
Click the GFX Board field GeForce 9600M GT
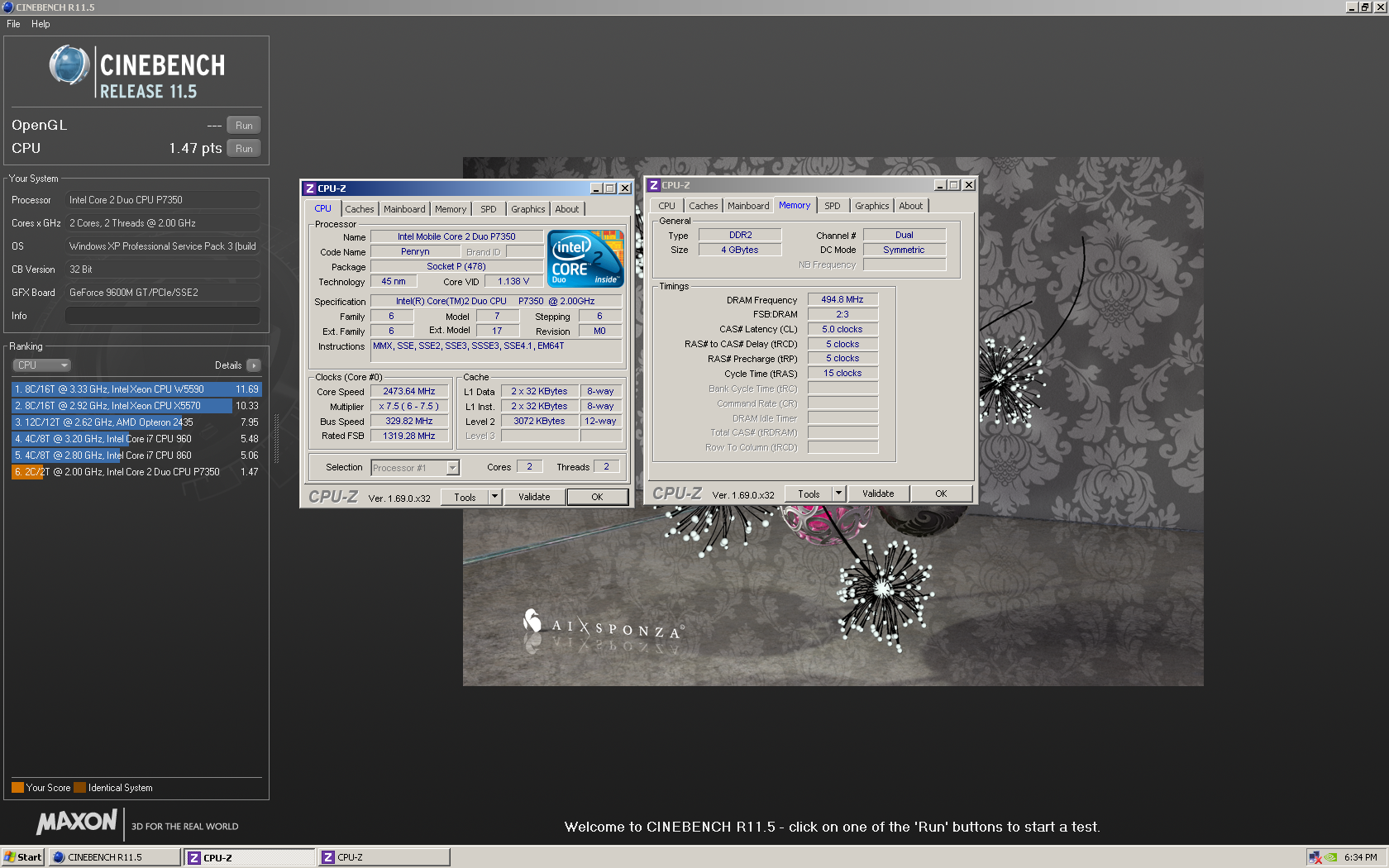click(x=163, y=293)
